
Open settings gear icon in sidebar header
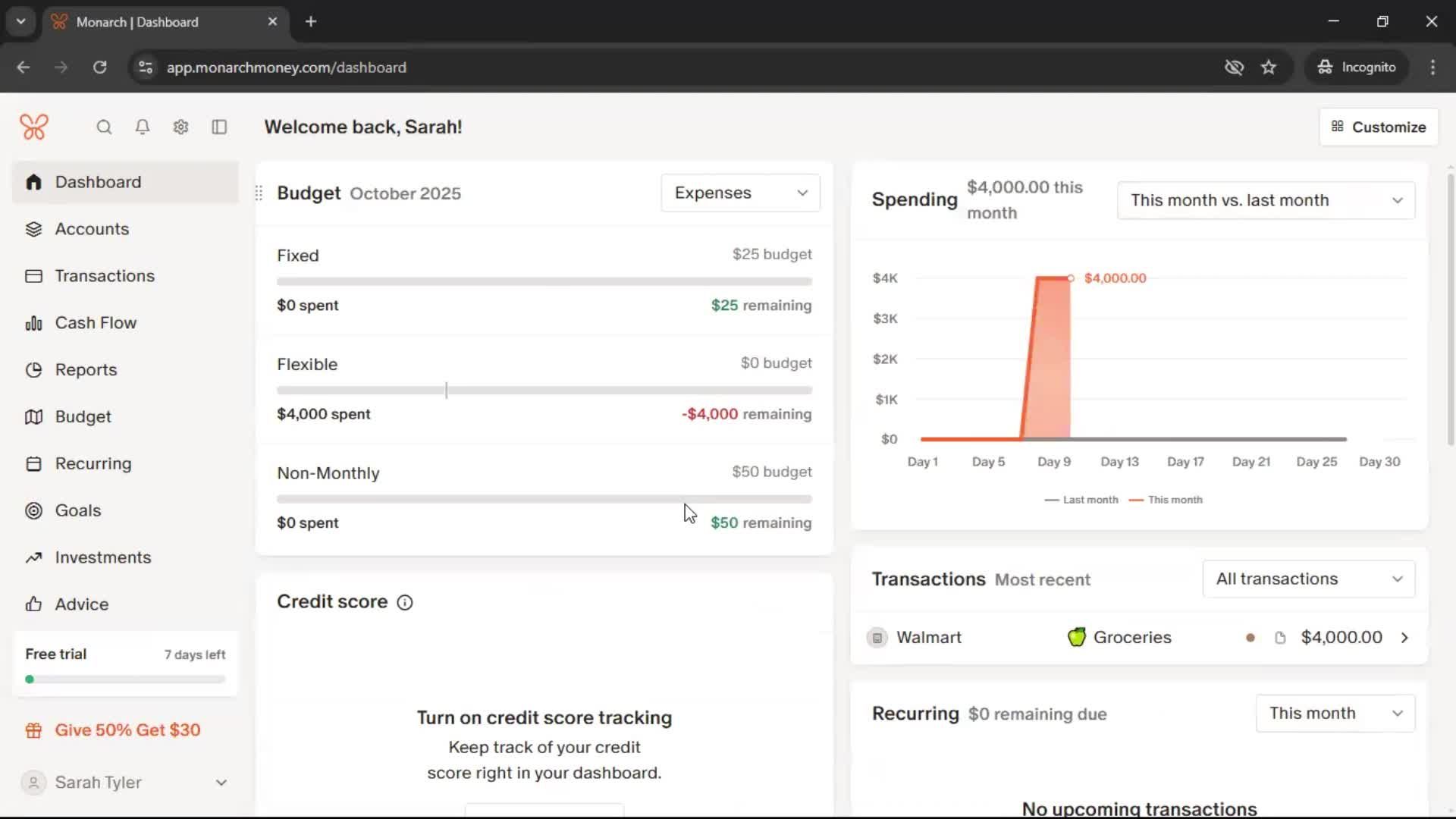point(180,127)
